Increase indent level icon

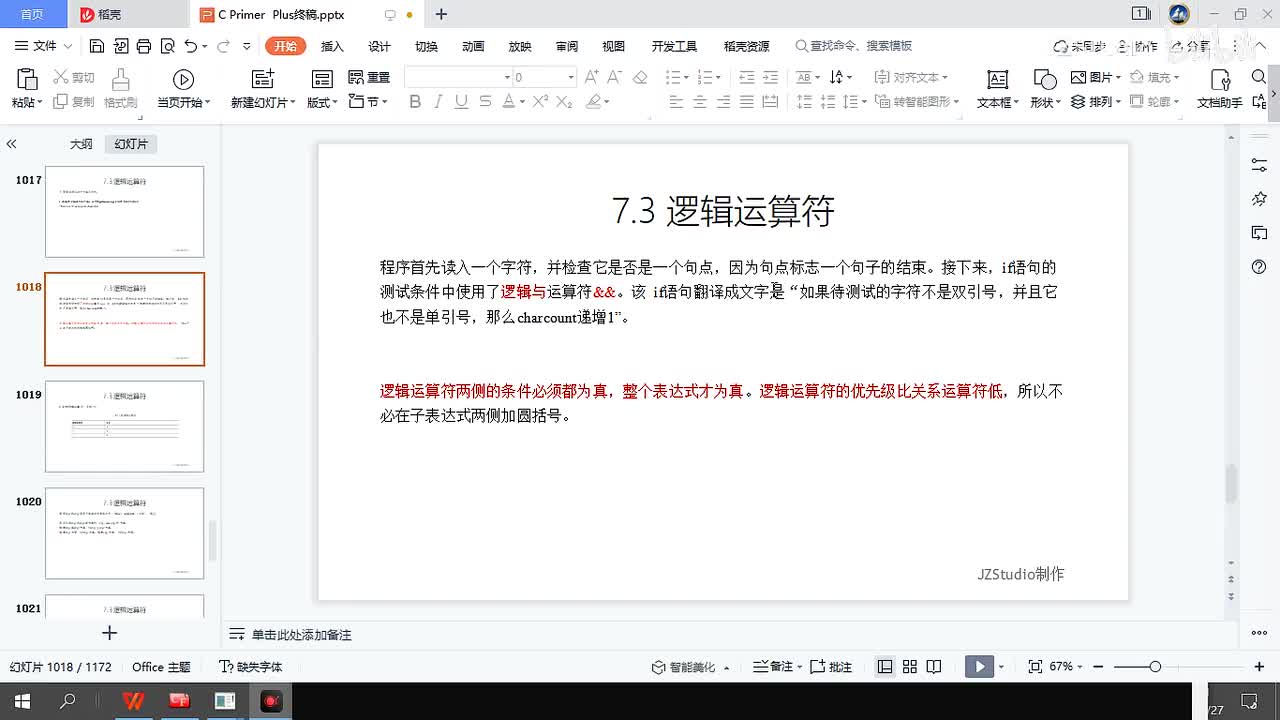(x=770, y=77)
